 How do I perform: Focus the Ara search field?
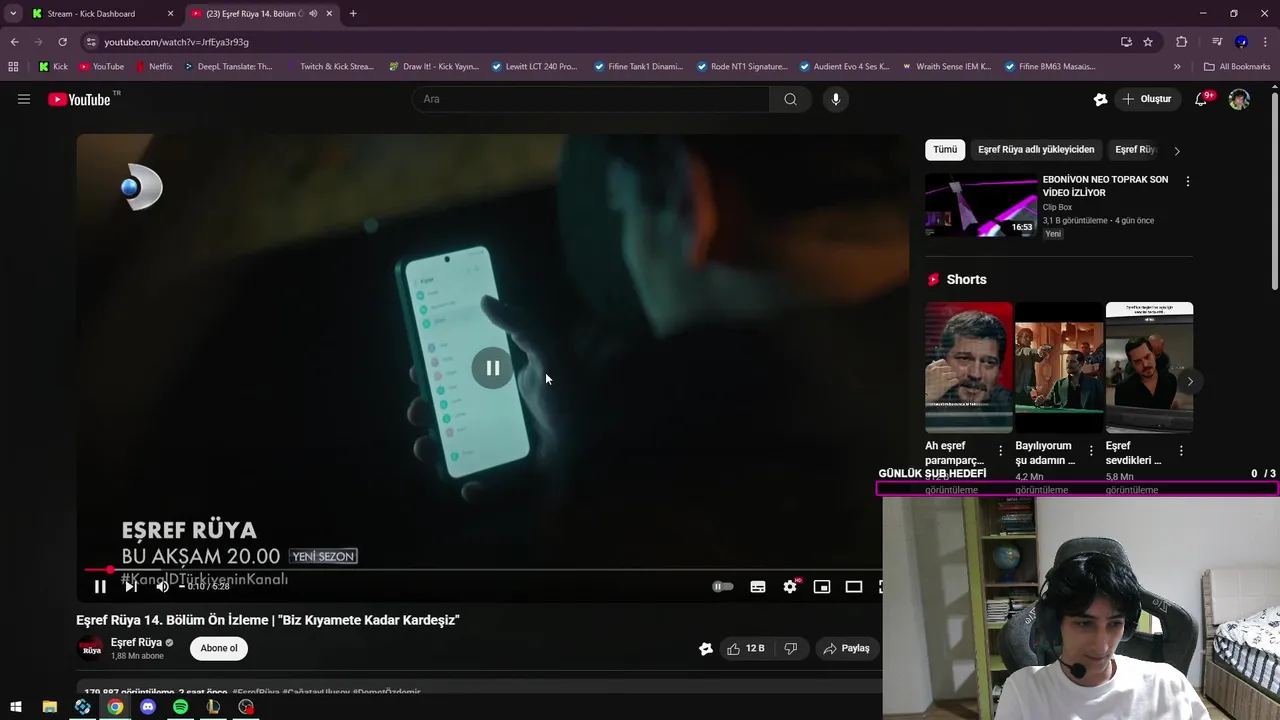(590, 99)
